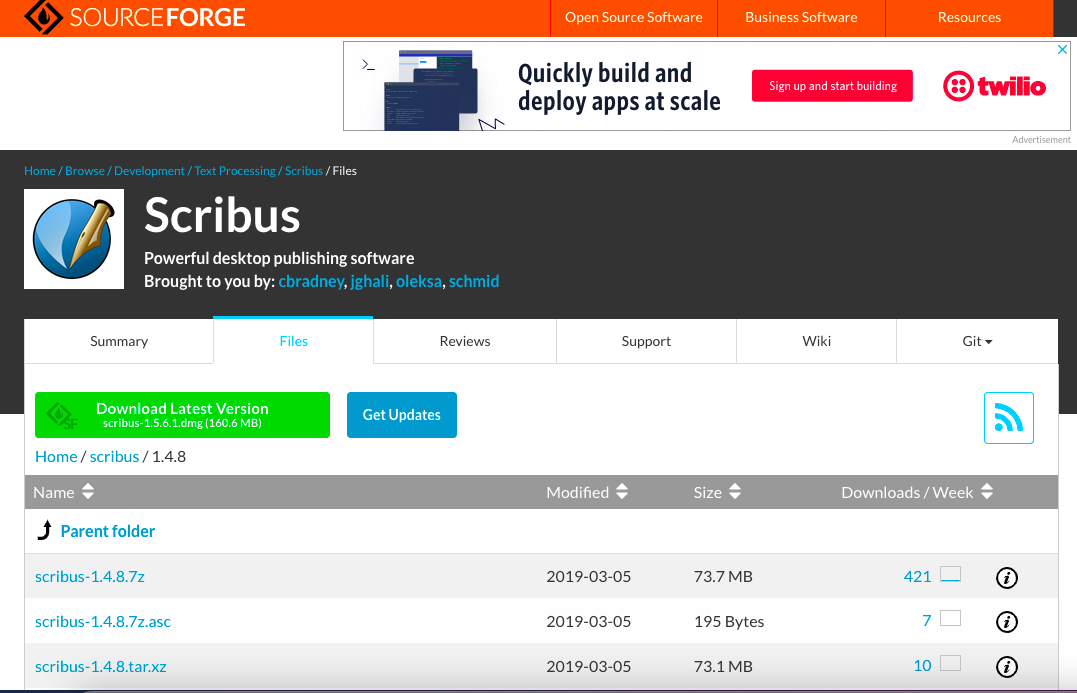This screenshot has width=1077, height=693.
Task: Click the 73.1 MB size value
Action: point(723,666)
